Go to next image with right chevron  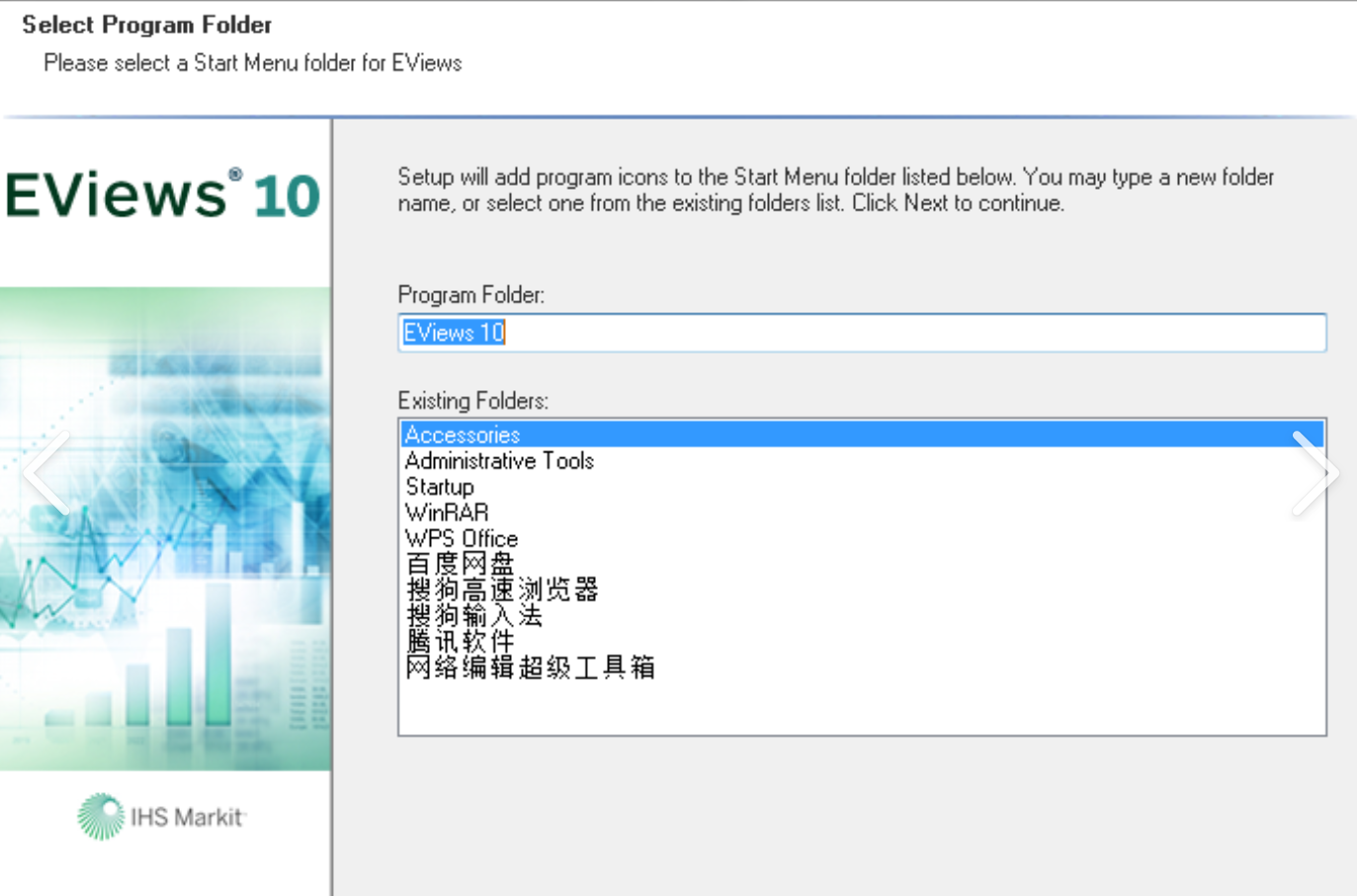pos(1315,473)
